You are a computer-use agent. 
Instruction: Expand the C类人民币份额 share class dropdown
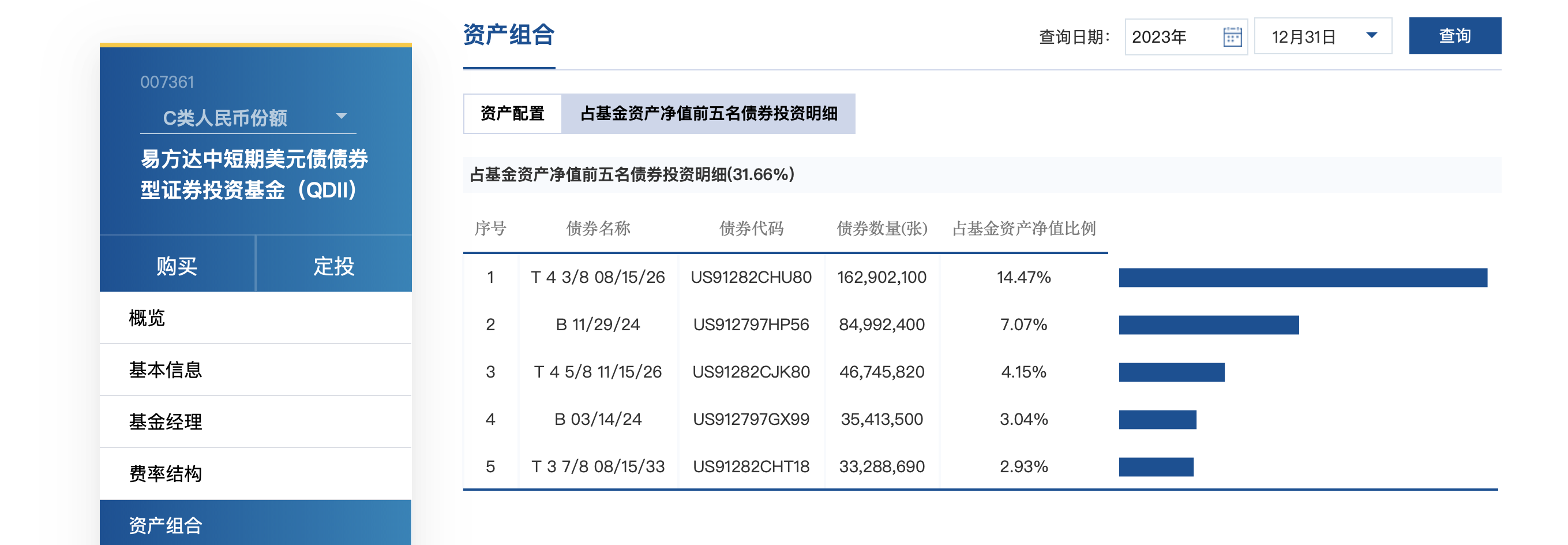click(x=341, y=116)
